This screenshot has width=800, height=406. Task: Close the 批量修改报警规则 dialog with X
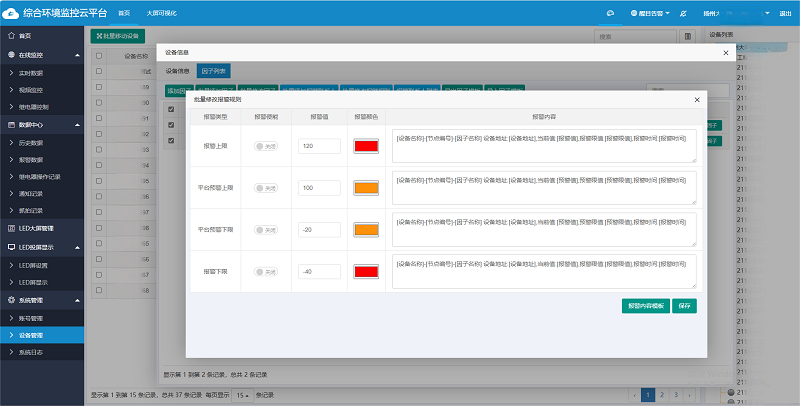[x=697, y=100]
